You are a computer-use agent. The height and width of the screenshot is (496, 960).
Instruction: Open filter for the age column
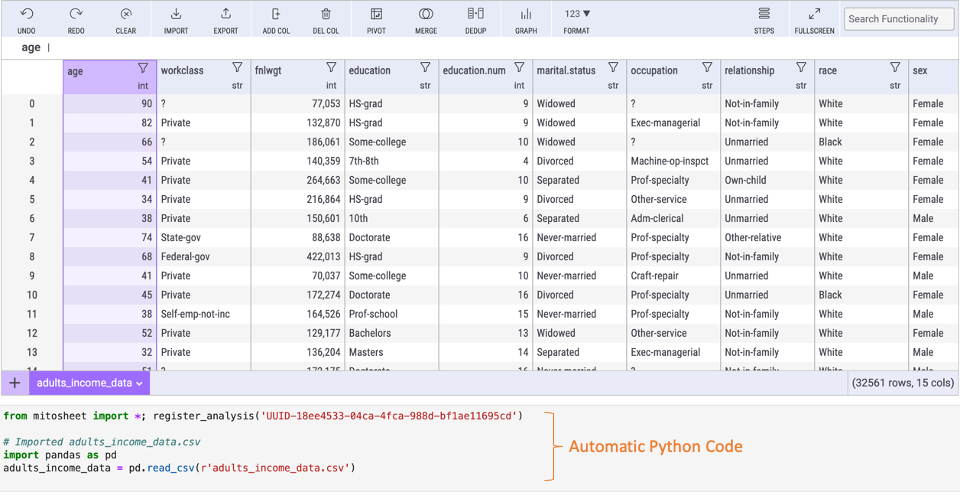pos(143,68)
